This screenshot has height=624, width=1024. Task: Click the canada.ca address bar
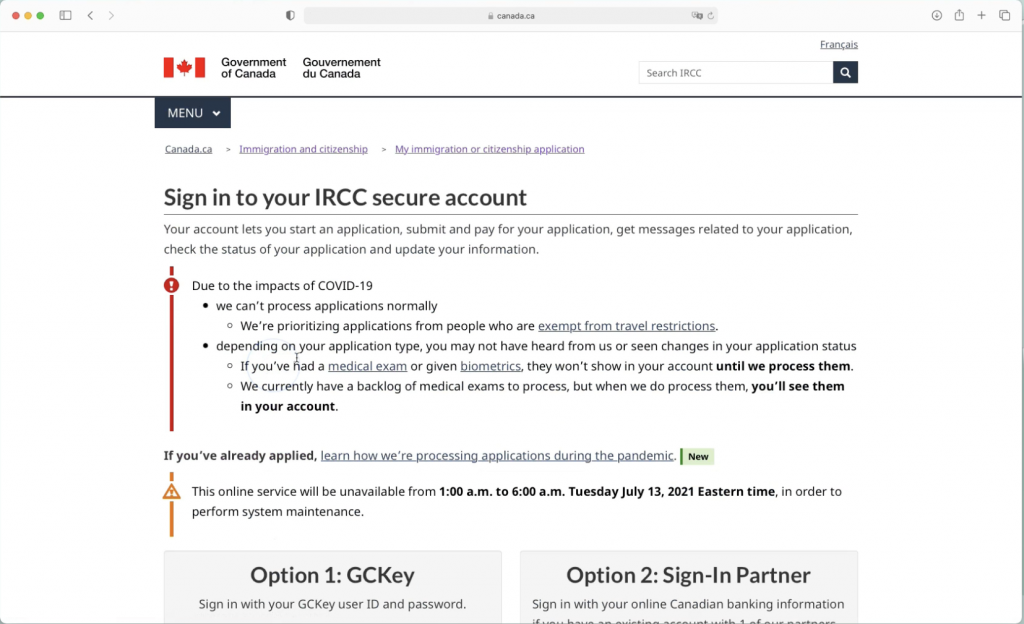point(511,16)
